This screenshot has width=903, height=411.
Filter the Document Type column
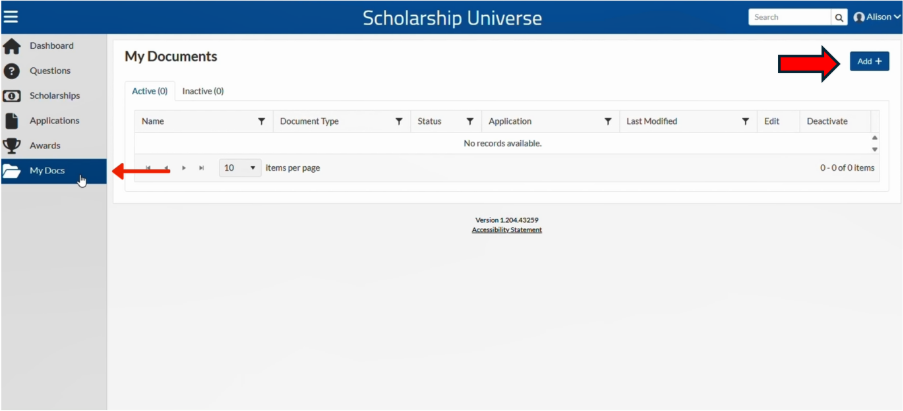[399, 121]
